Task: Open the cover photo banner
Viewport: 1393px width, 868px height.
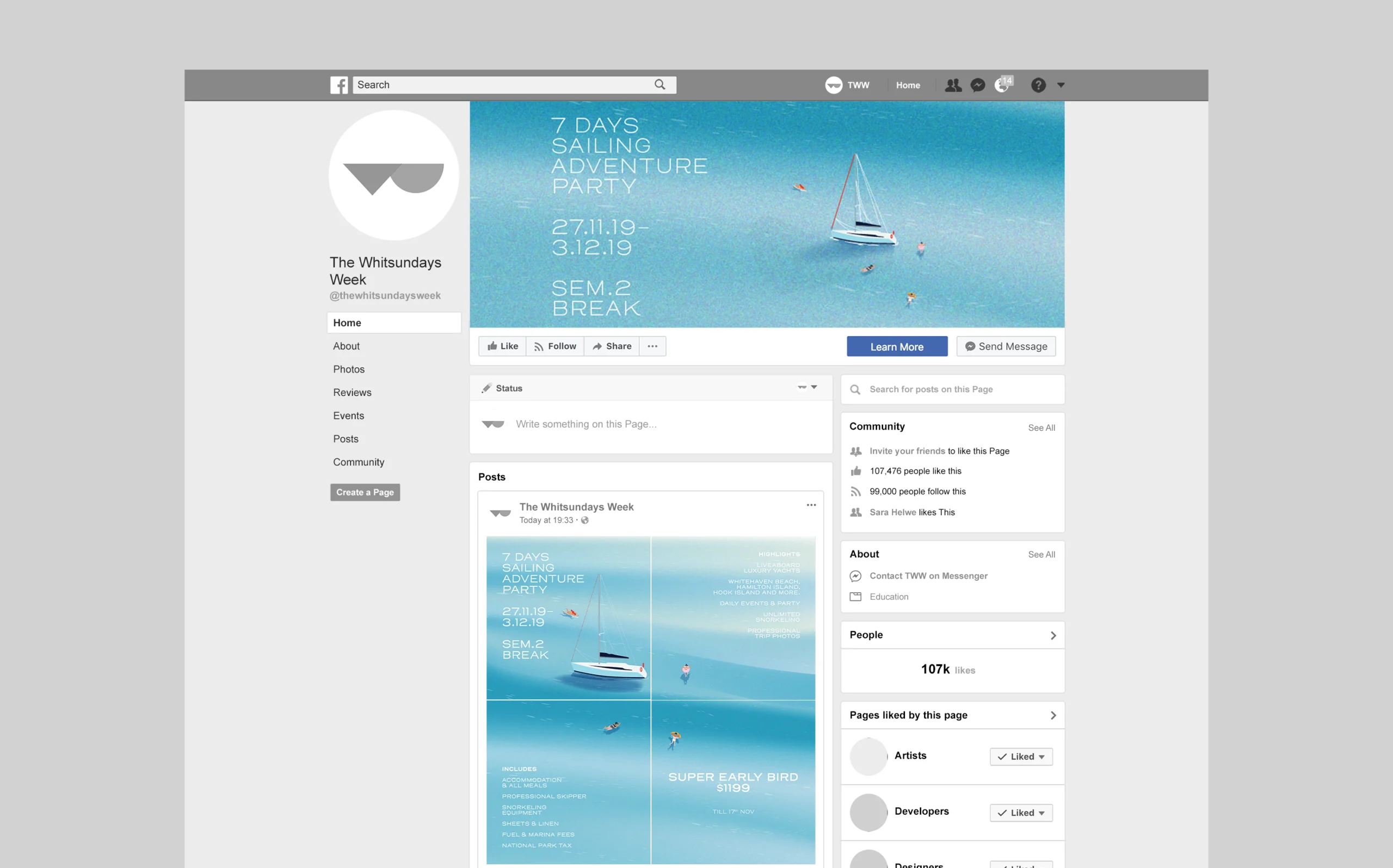Action: tap(767, 214)
